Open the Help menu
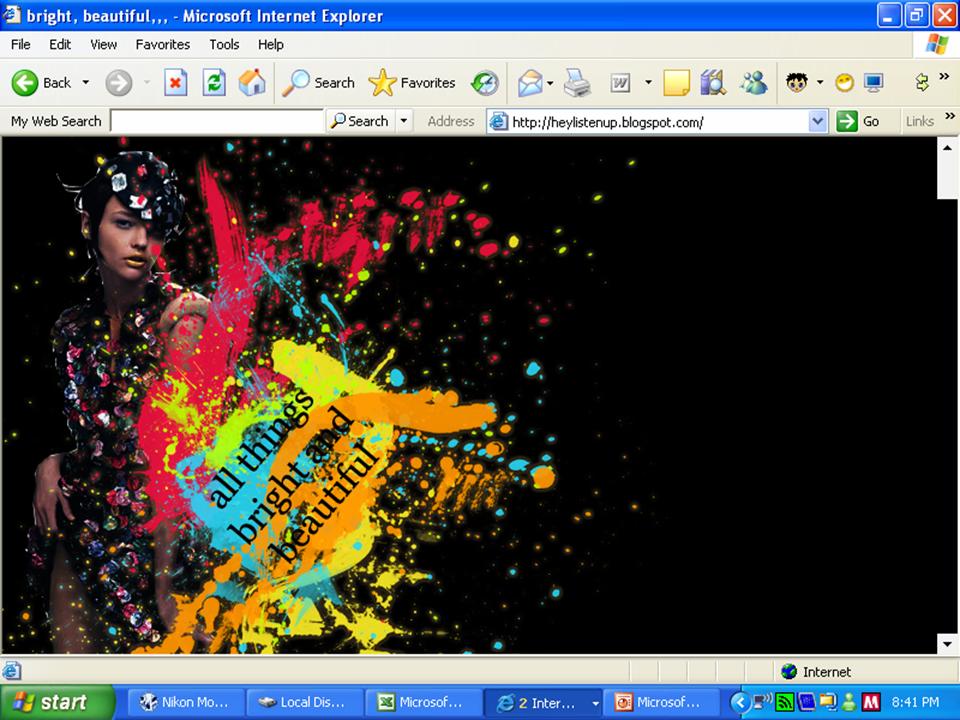Viewport: 960px width, 720px height. pos(271,45)
